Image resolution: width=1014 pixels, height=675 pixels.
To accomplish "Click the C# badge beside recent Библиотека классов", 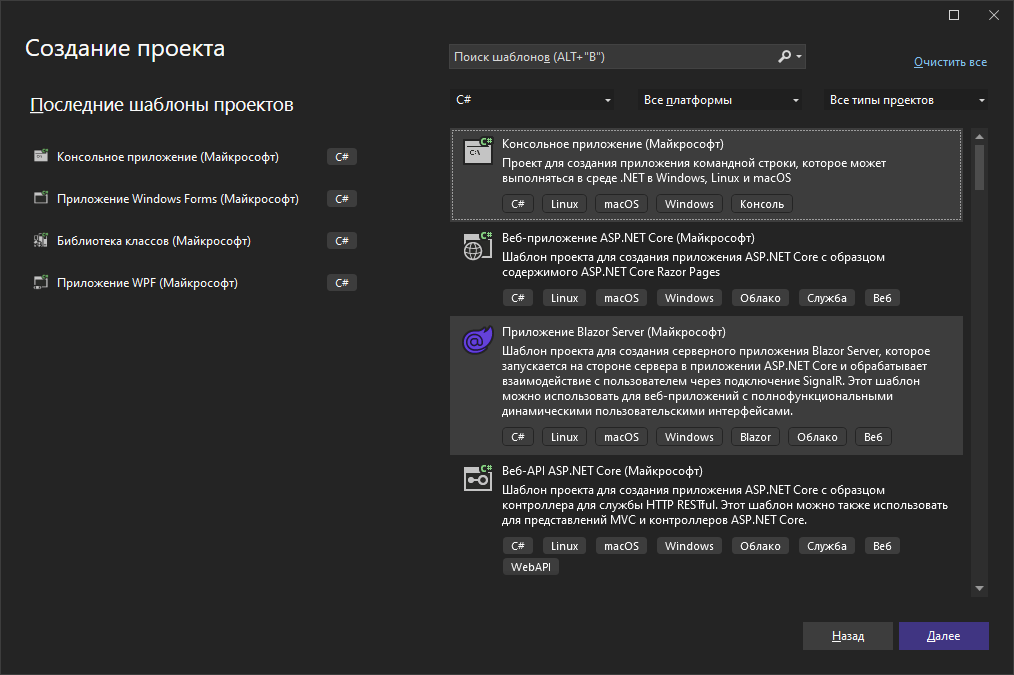I will (x=341, y=241).
